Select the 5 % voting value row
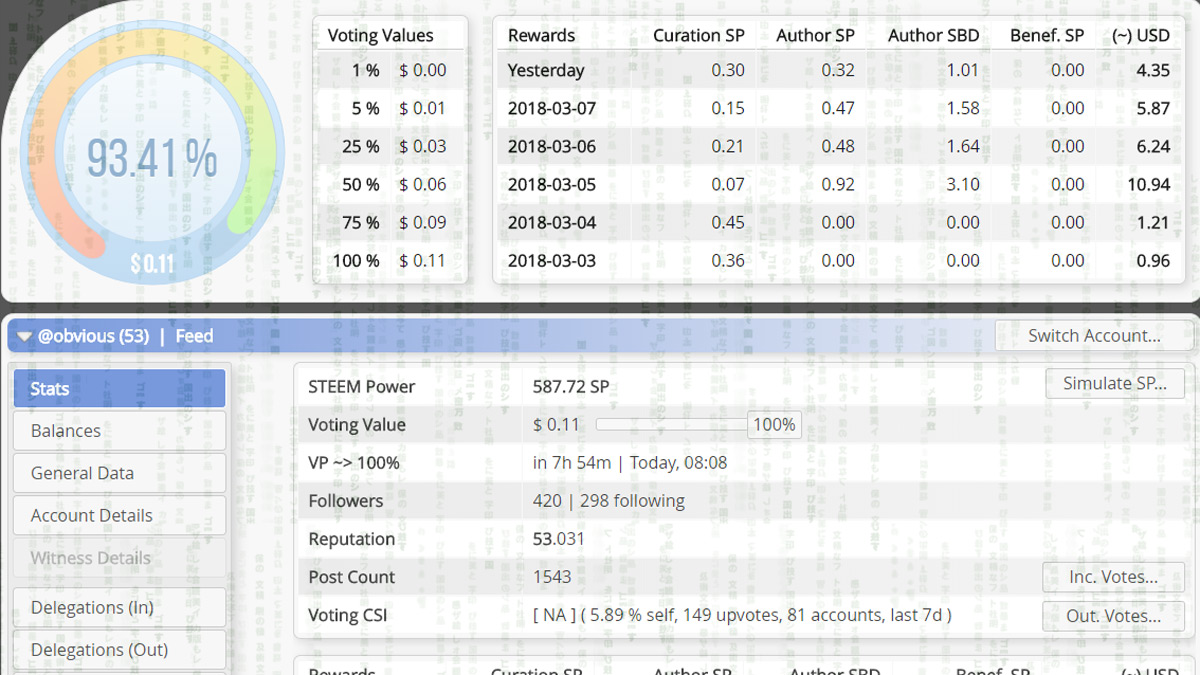The width and height of the screenshot is (1200, 675). pyautogui.click(x=389, y=108)
